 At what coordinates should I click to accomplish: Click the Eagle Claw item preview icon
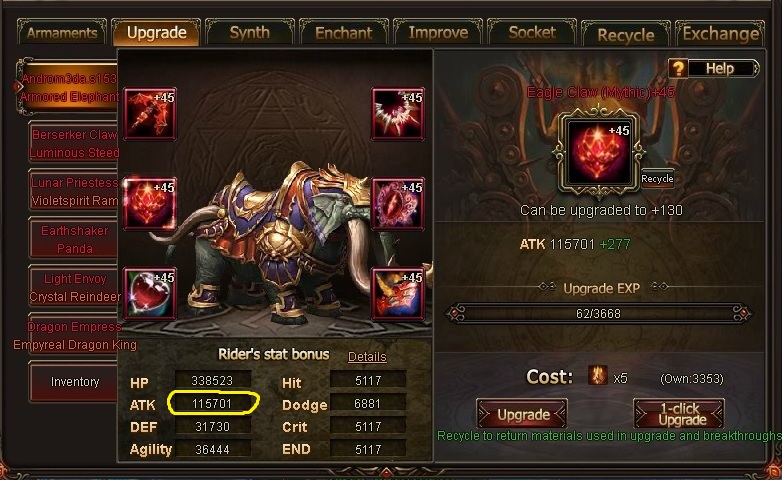pyautogui.click(x=598, y=152)
